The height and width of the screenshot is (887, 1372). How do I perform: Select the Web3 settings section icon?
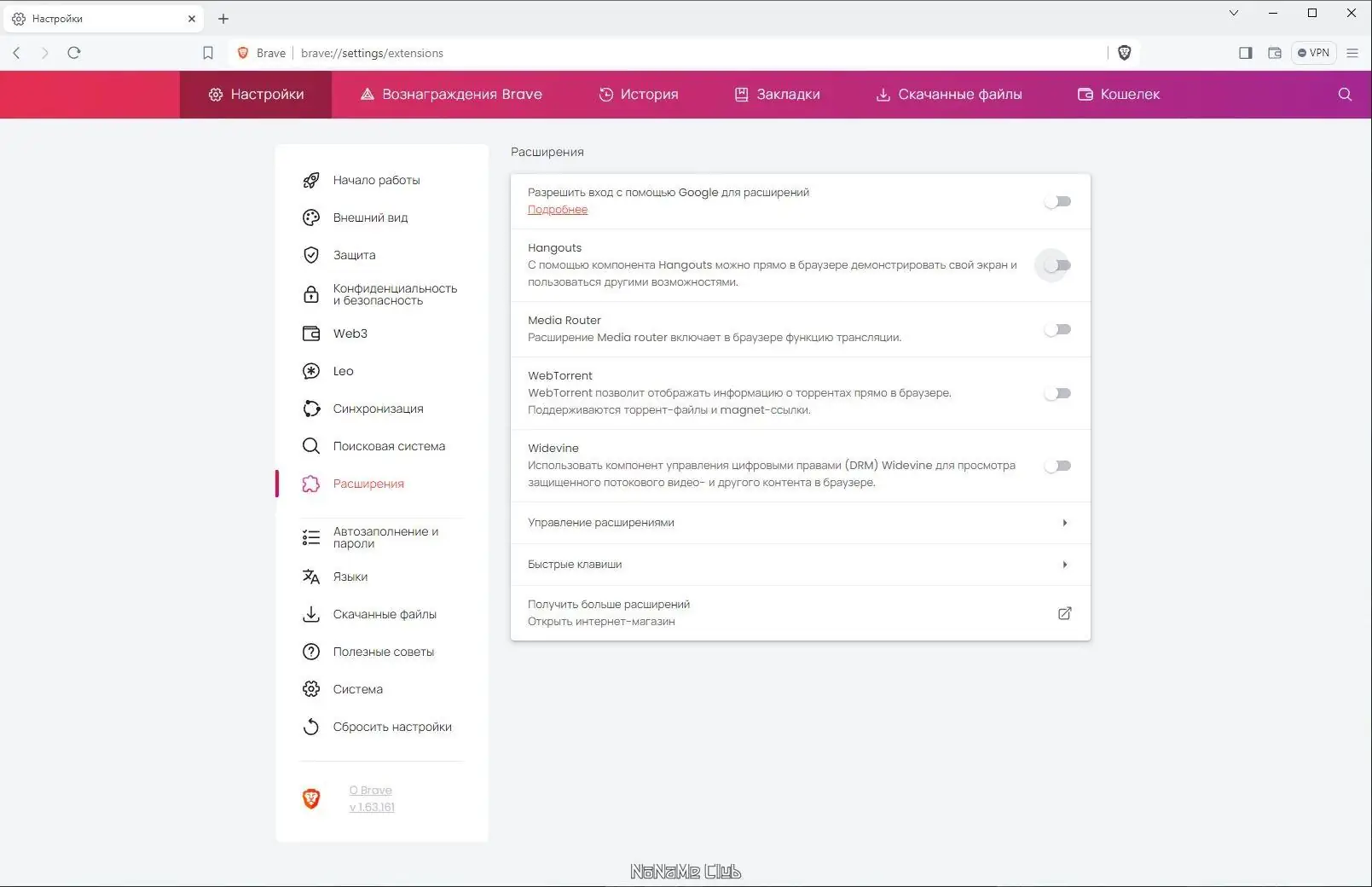coord(310,333)
